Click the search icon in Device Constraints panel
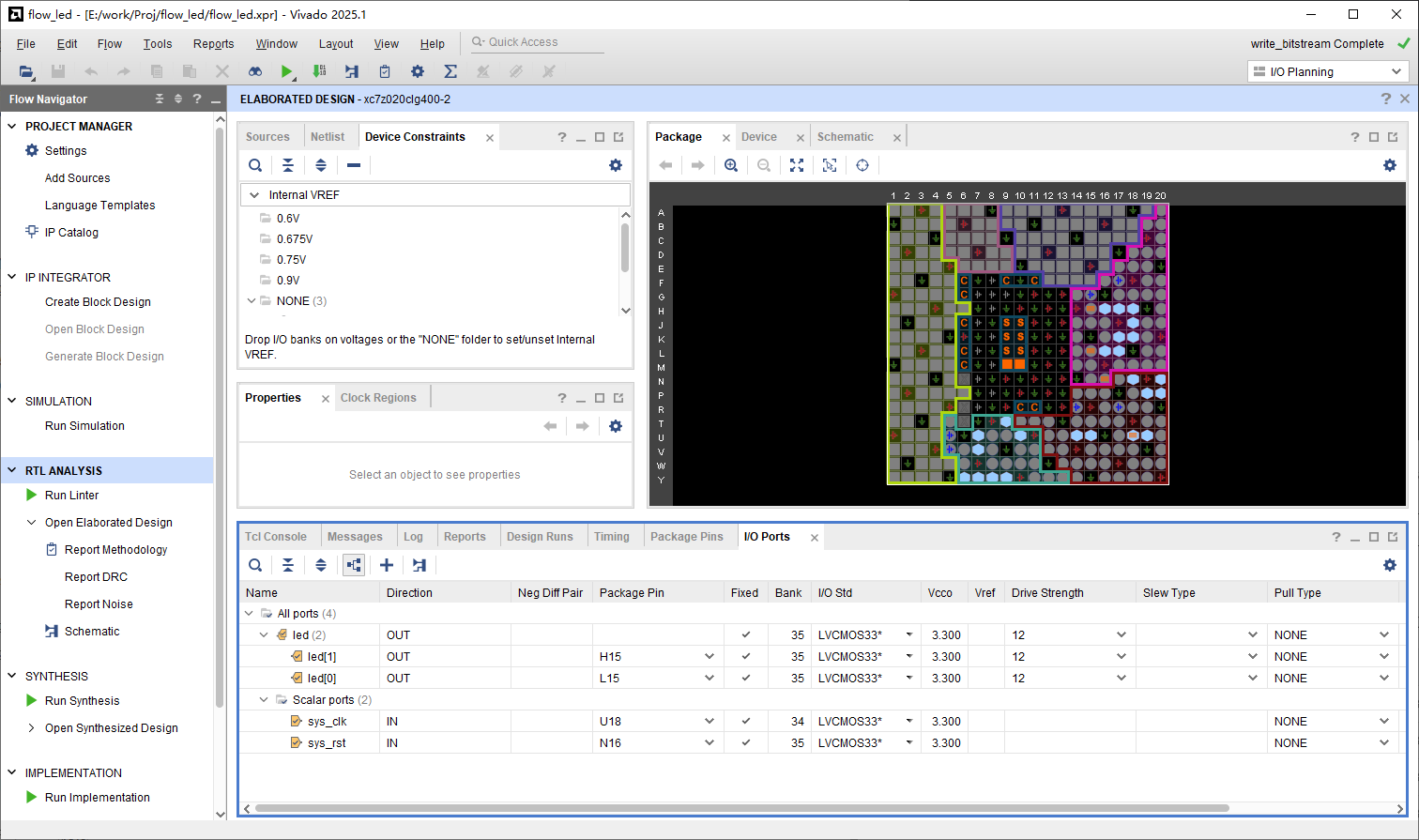The image size is (1419, 840). click(255, 165)
